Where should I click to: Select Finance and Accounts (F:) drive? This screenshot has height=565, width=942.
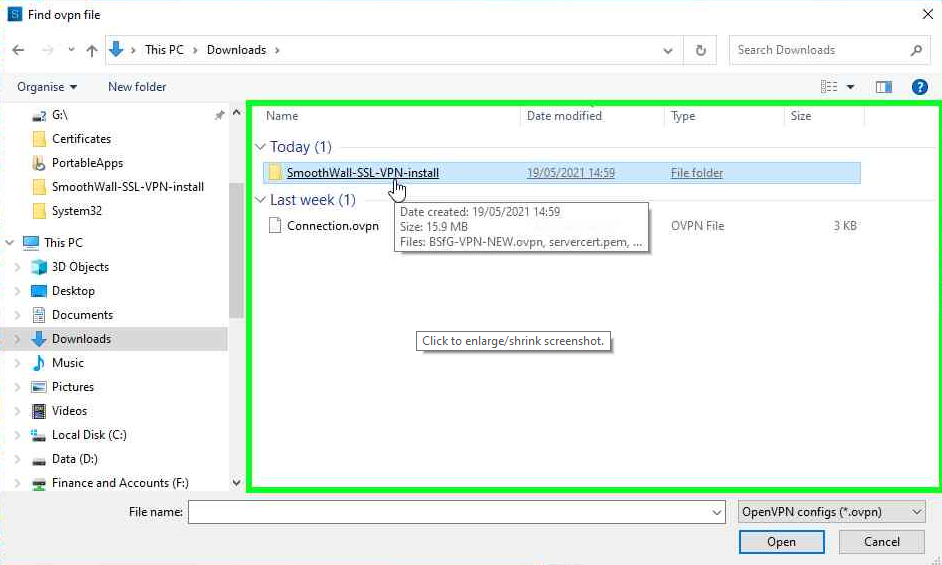(x=120, y=483)
